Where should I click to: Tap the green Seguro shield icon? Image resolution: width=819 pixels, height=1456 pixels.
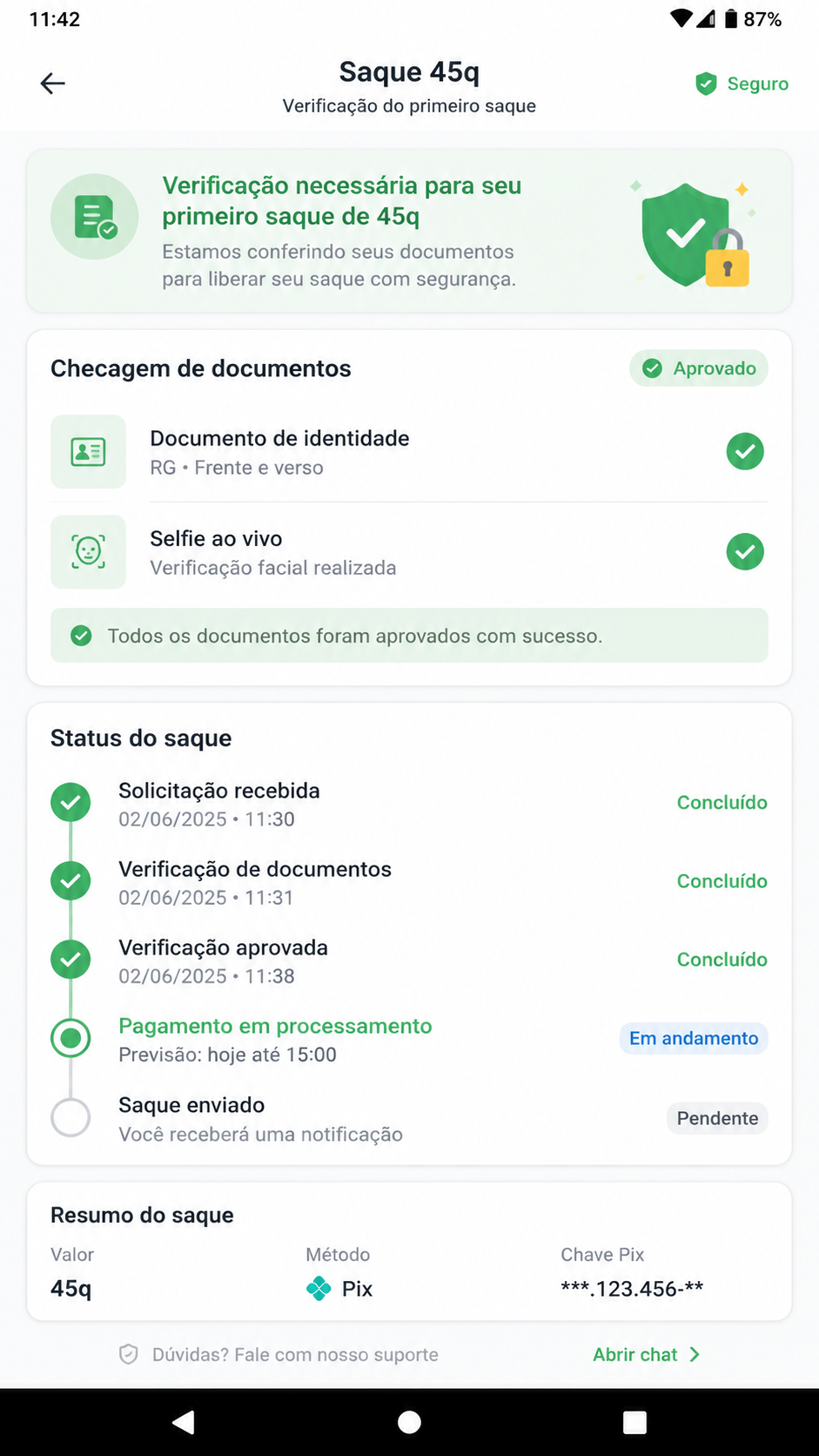coord(706,84)
